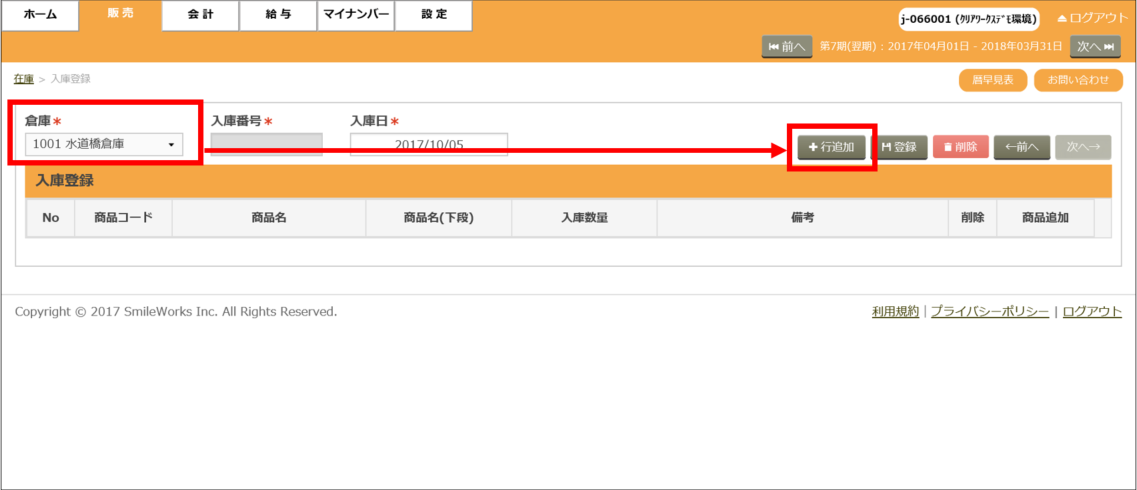Open the 利用規約 link
Image resolution: width=1137 pixels, height=490 pixels.
896,312
